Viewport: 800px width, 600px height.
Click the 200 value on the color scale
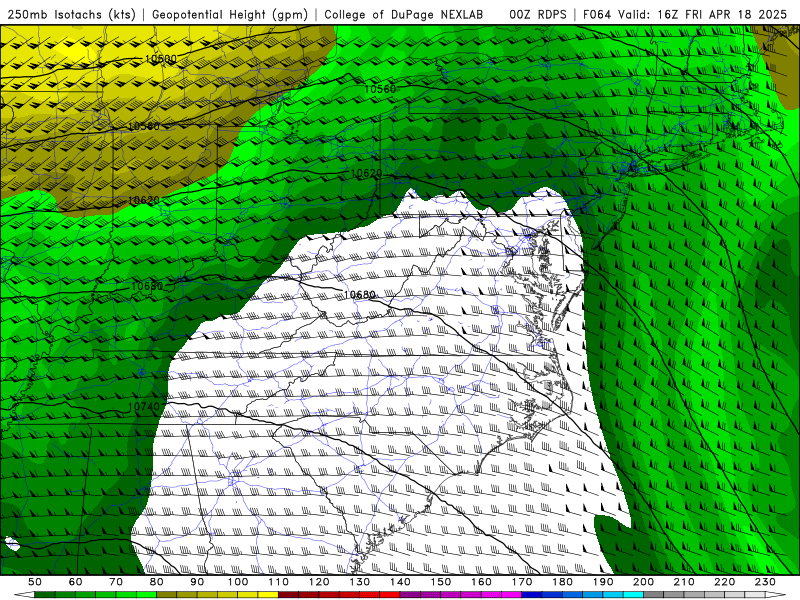(643, 582)
